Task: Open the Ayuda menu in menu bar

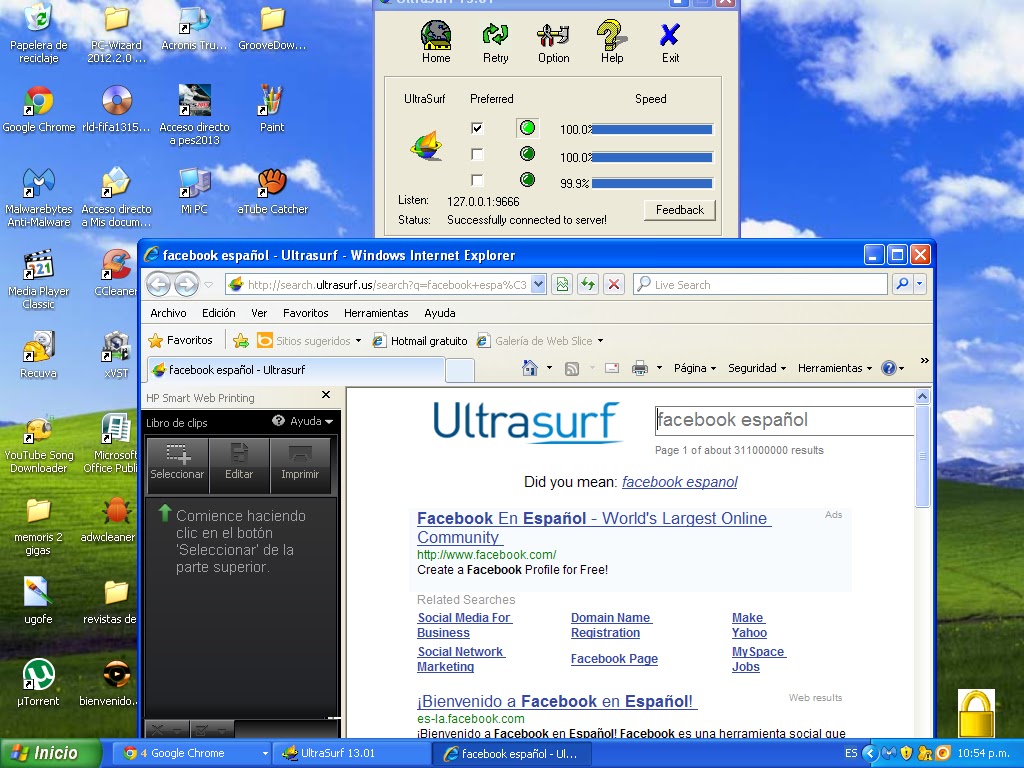Action: coord(440,313)
